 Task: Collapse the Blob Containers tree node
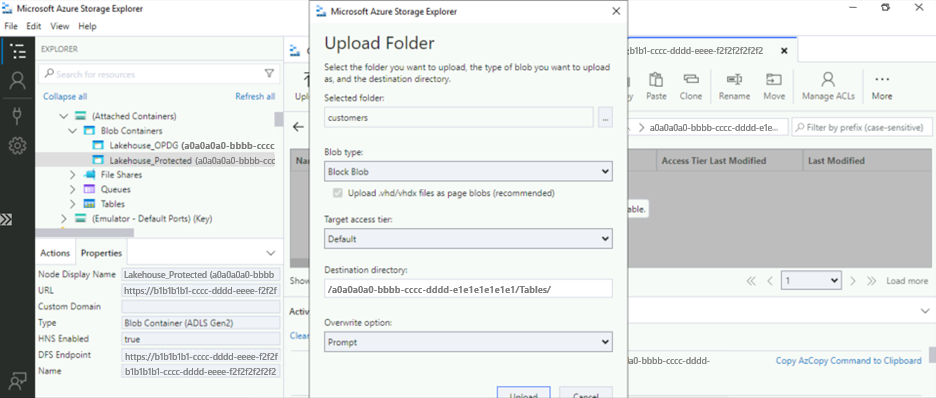coord(73,131)
